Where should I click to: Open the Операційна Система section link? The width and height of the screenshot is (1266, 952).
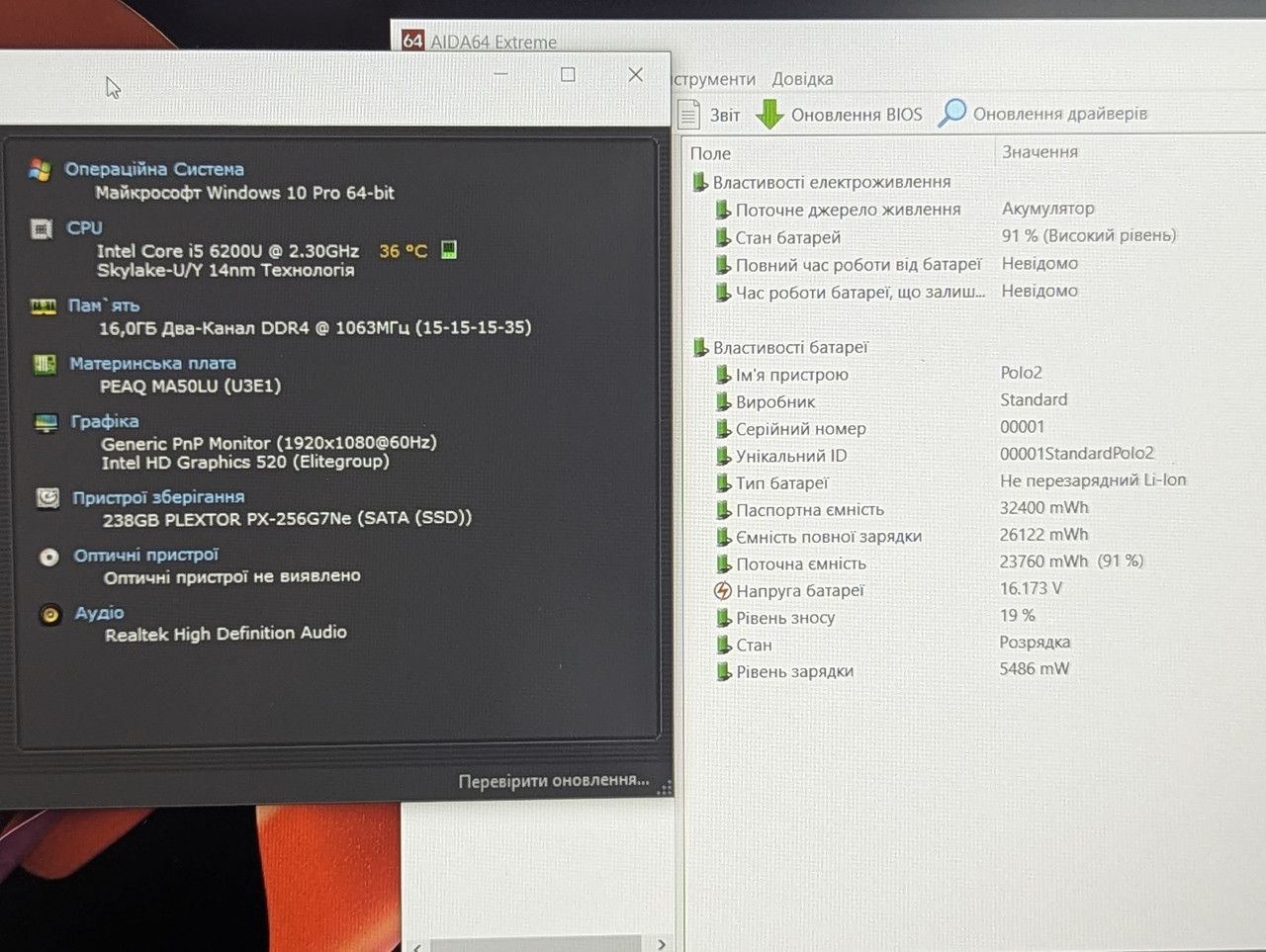click(154, 169)
